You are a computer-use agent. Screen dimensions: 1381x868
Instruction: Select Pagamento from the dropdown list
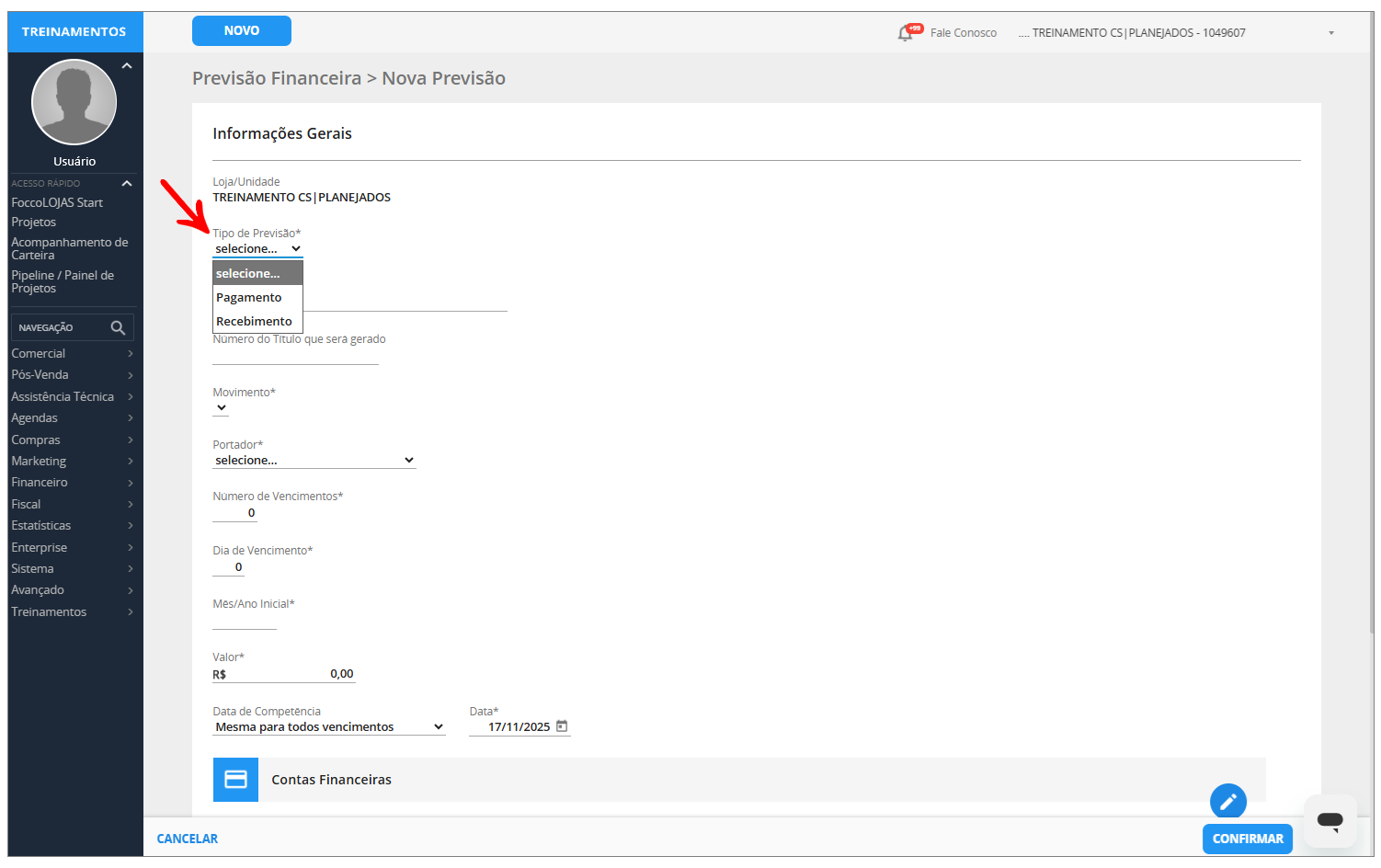(249, 298)
